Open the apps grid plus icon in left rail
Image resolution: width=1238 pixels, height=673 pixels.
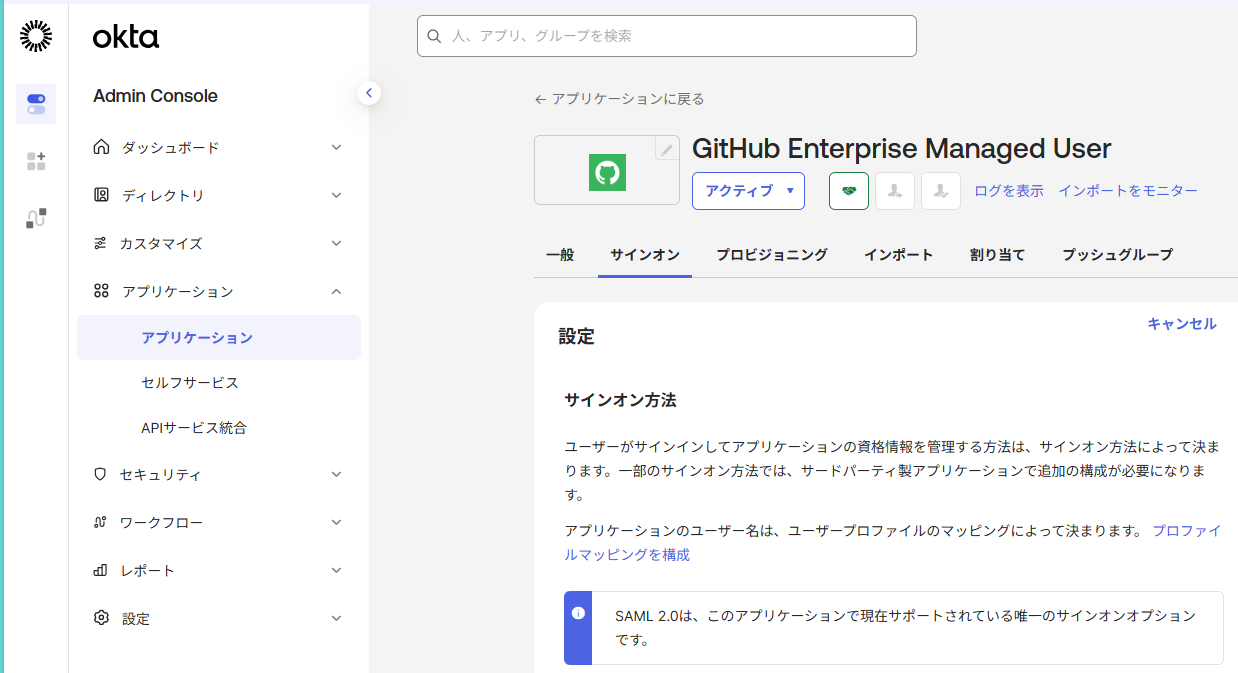pos(36,161)
